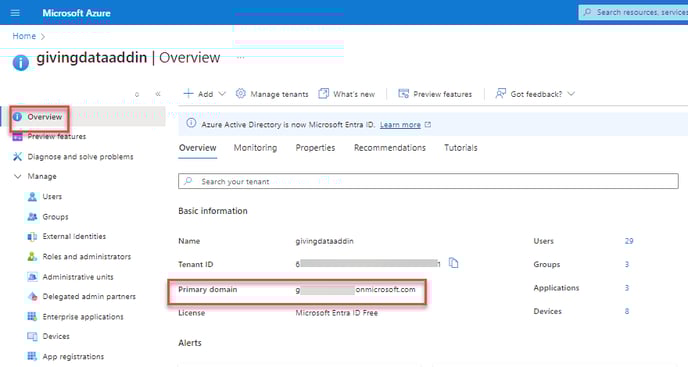The image size is (688, 367).
Task: Open What's new from toolbar
Action: click(x=347, y=94)
